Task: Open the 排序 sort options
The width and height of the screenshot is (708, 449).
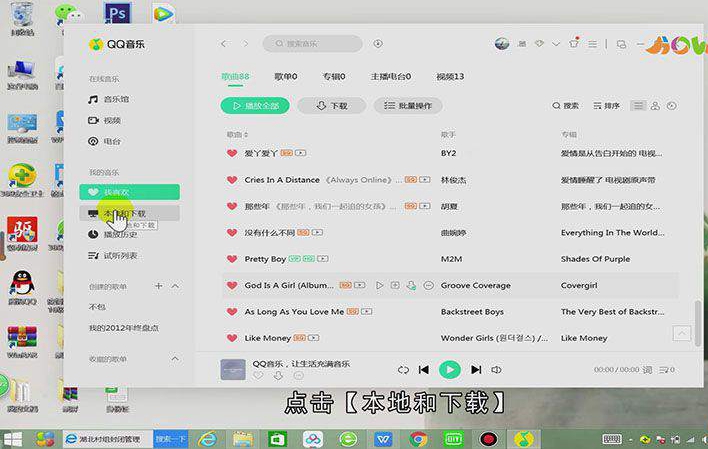Action: coord(606,106)
